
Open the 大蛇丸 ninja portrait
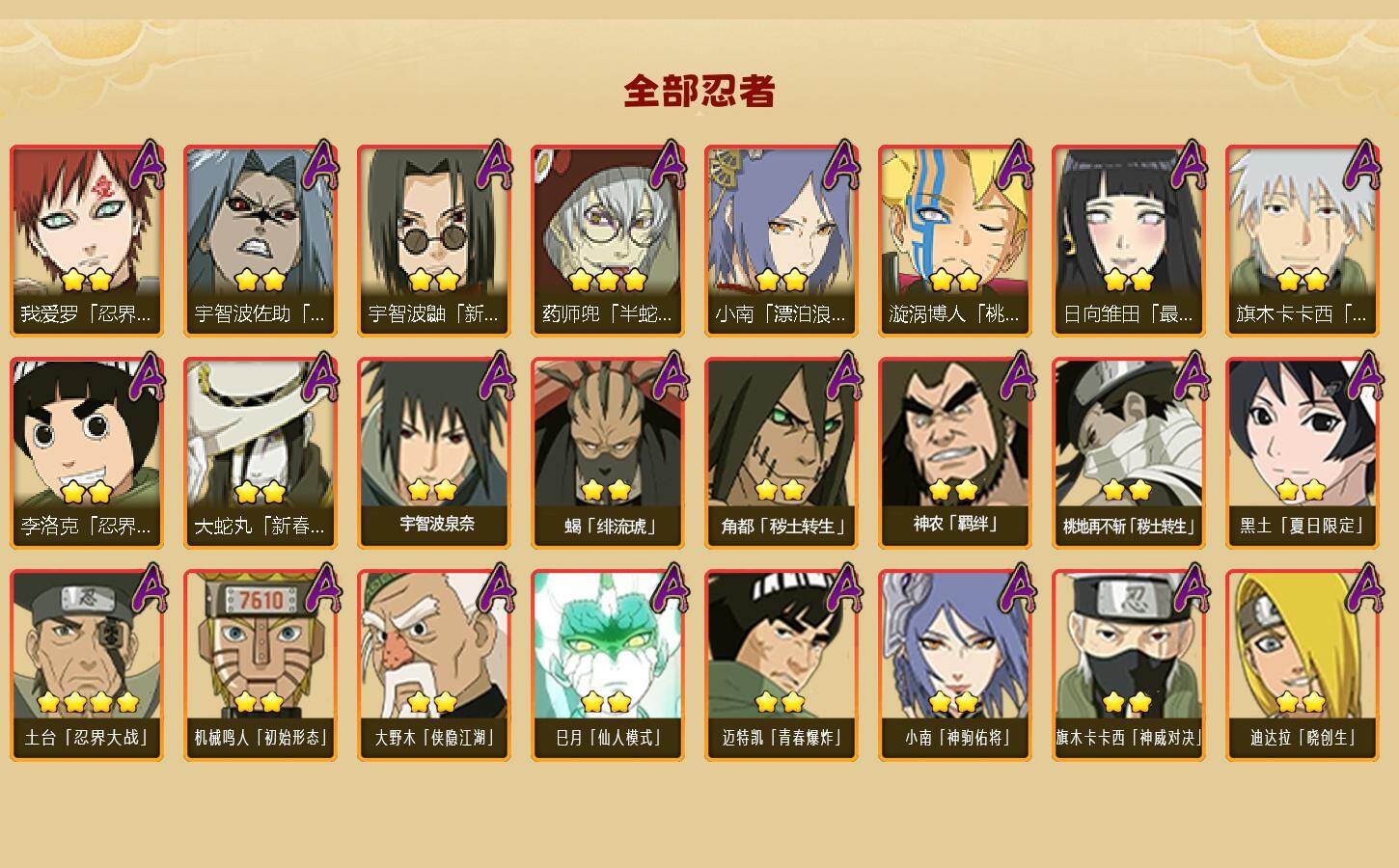pos(261,453)
